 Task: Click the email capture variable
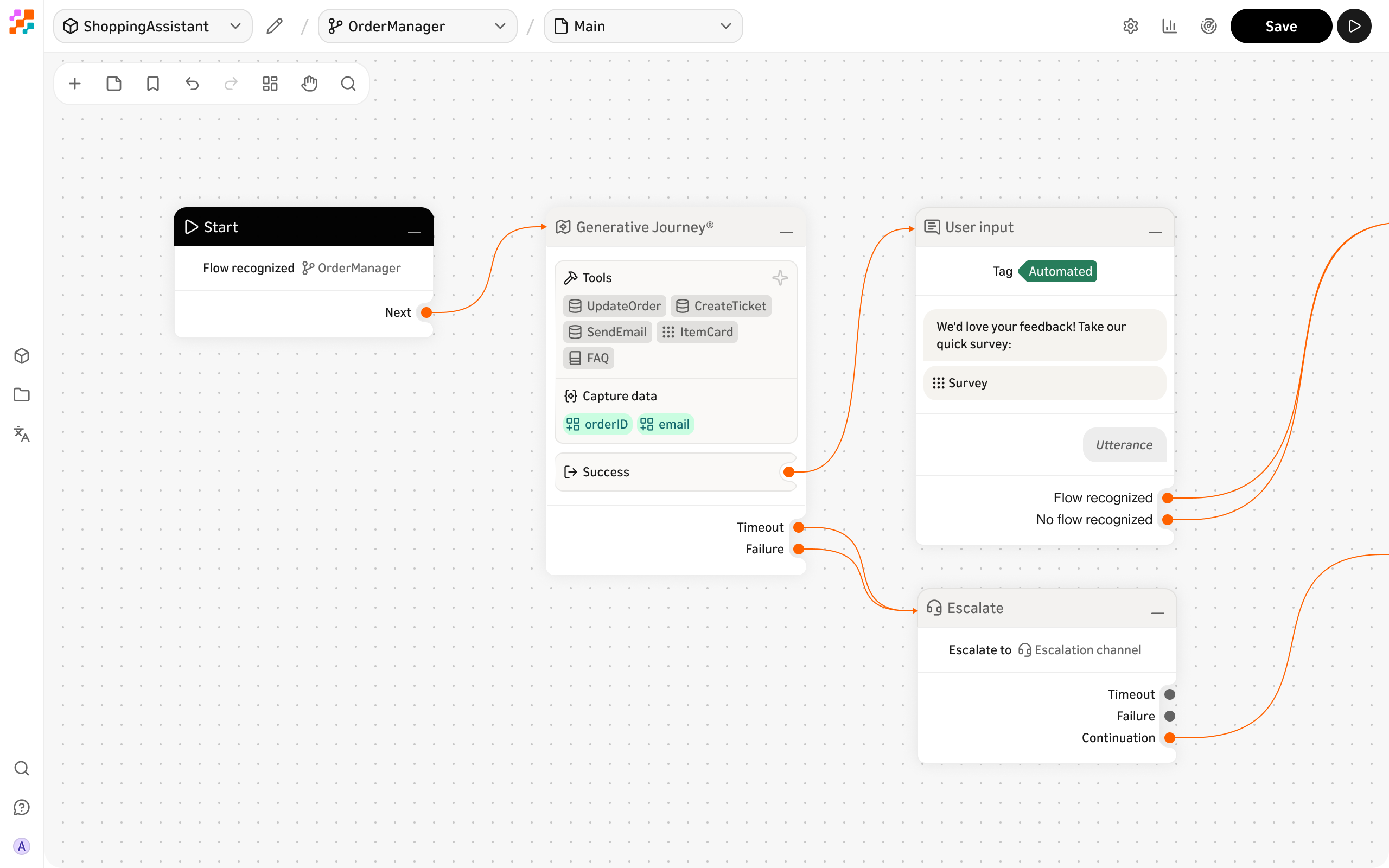(x=665, y=424)
